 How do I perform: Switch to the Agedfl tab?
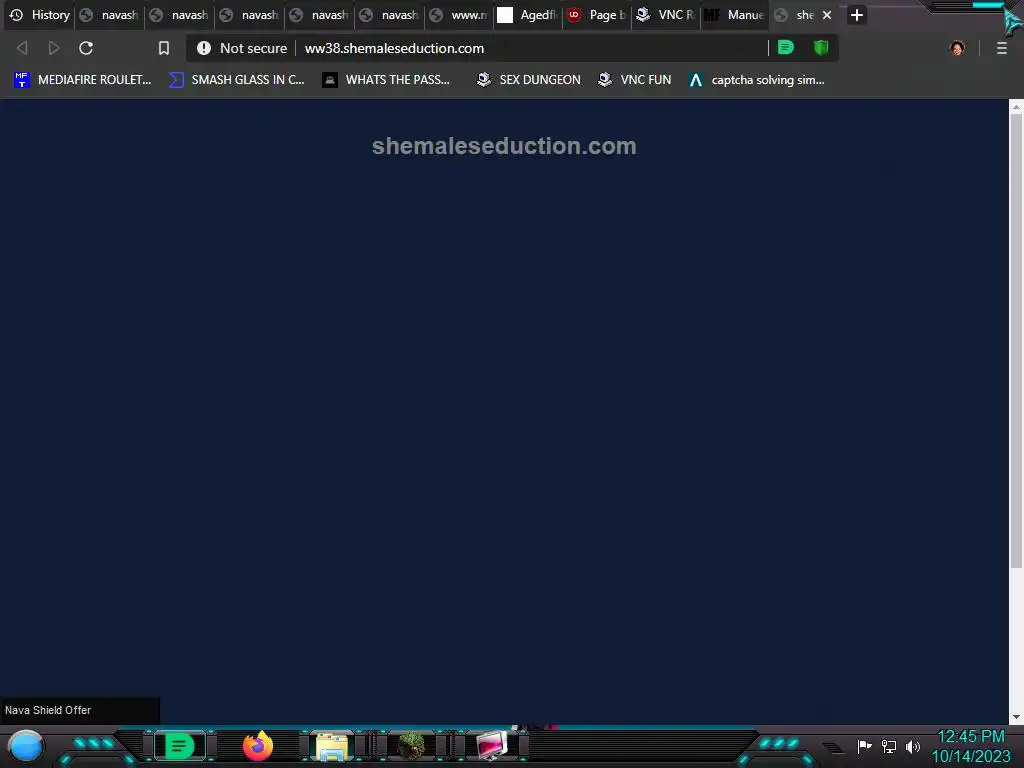tap(530, 15)
